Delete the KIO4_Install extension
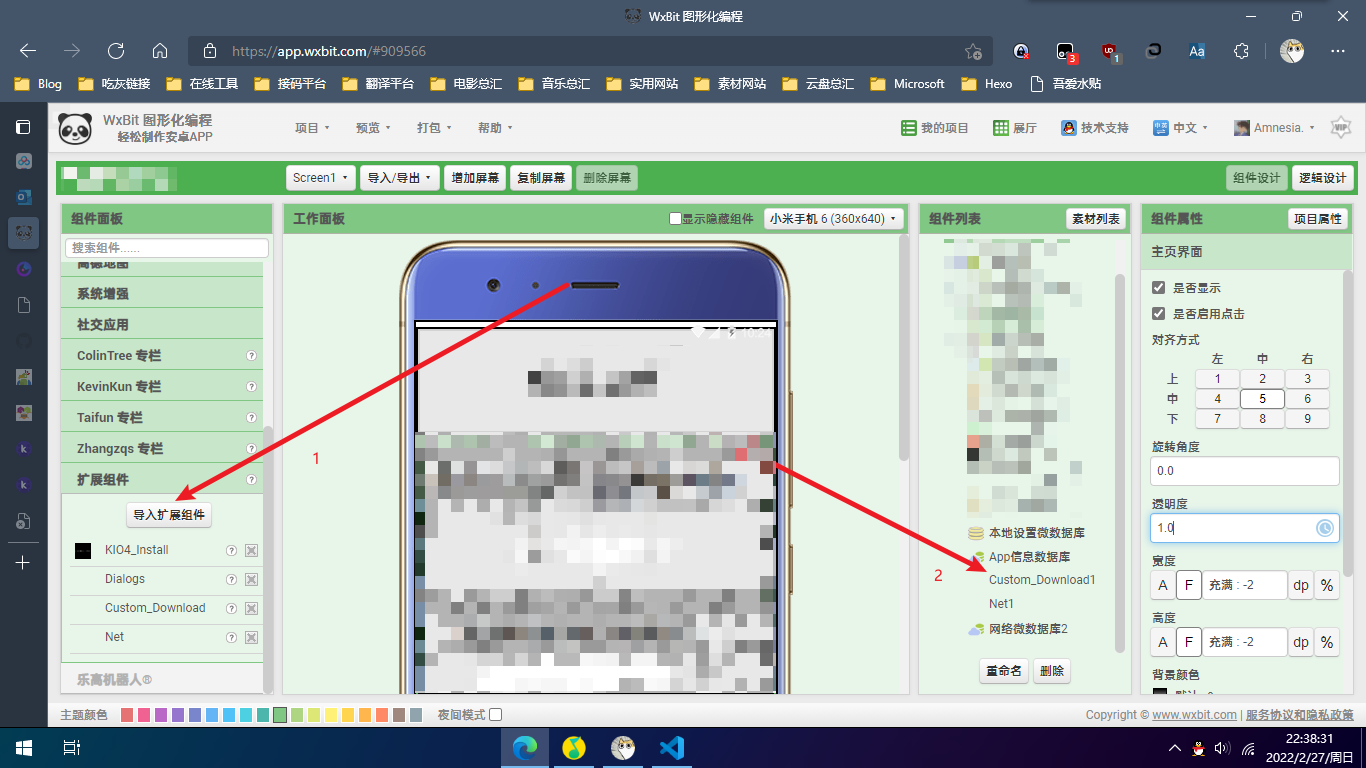The height and width of the screenshot is (768, 1366). pyautogui.click(x=252, y=551)
